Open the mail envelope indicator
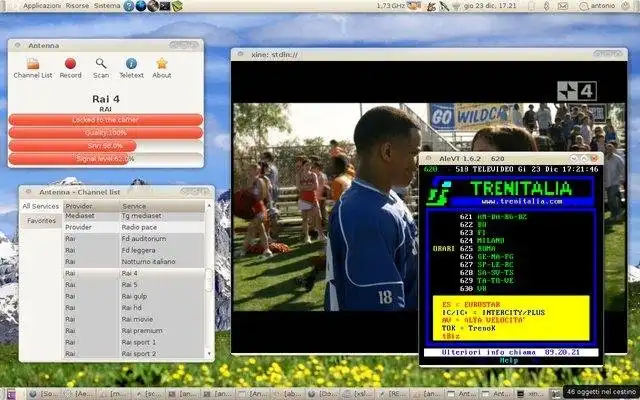This screenshot has height=400, width=640. click(x=563, y=6)
